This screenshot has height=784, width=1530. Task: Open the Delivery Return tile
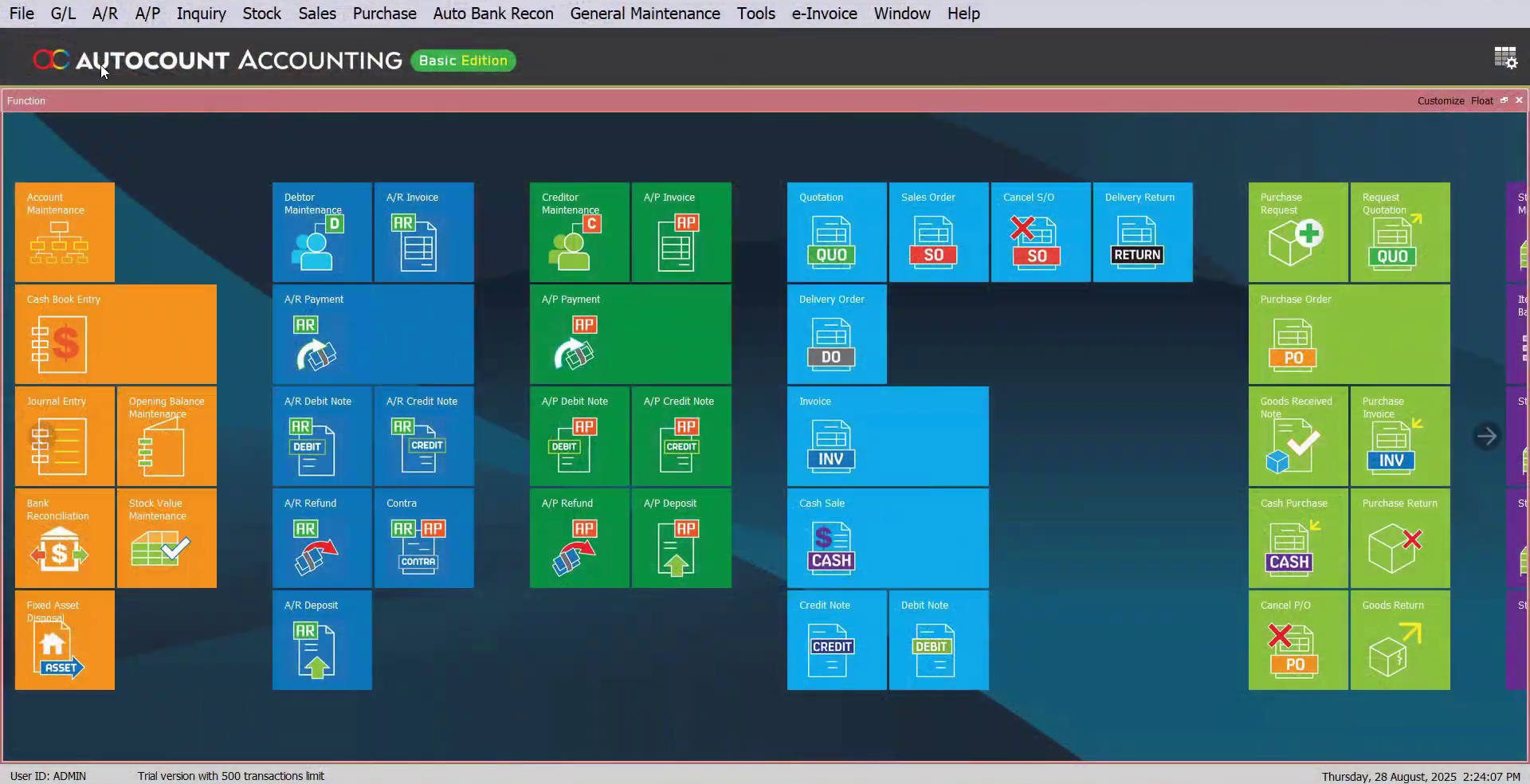pyautogui.click(x=1143, y=232)
